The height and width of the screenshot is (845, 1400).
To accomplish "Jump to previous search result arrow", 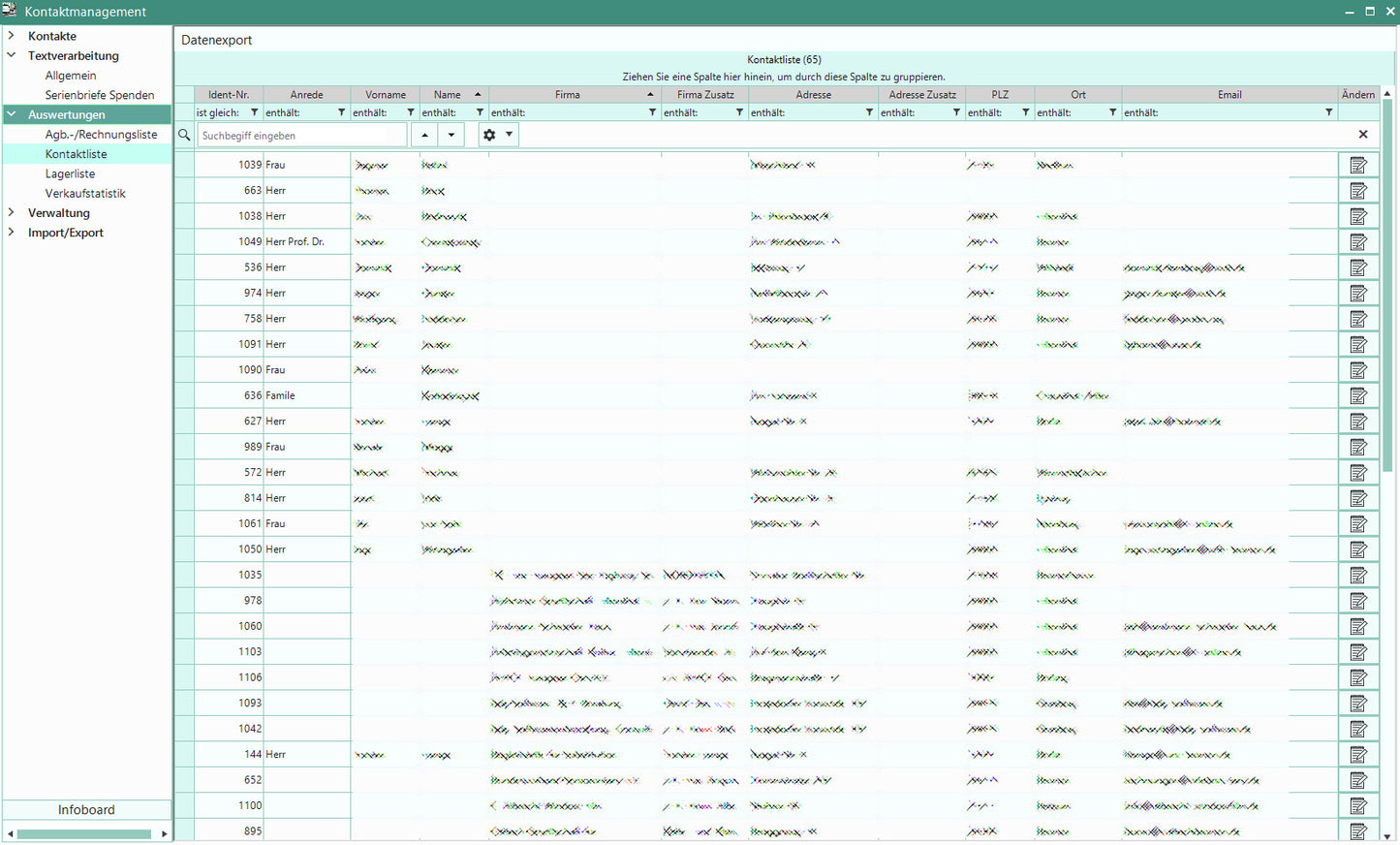I will click(x=424, y=136).
